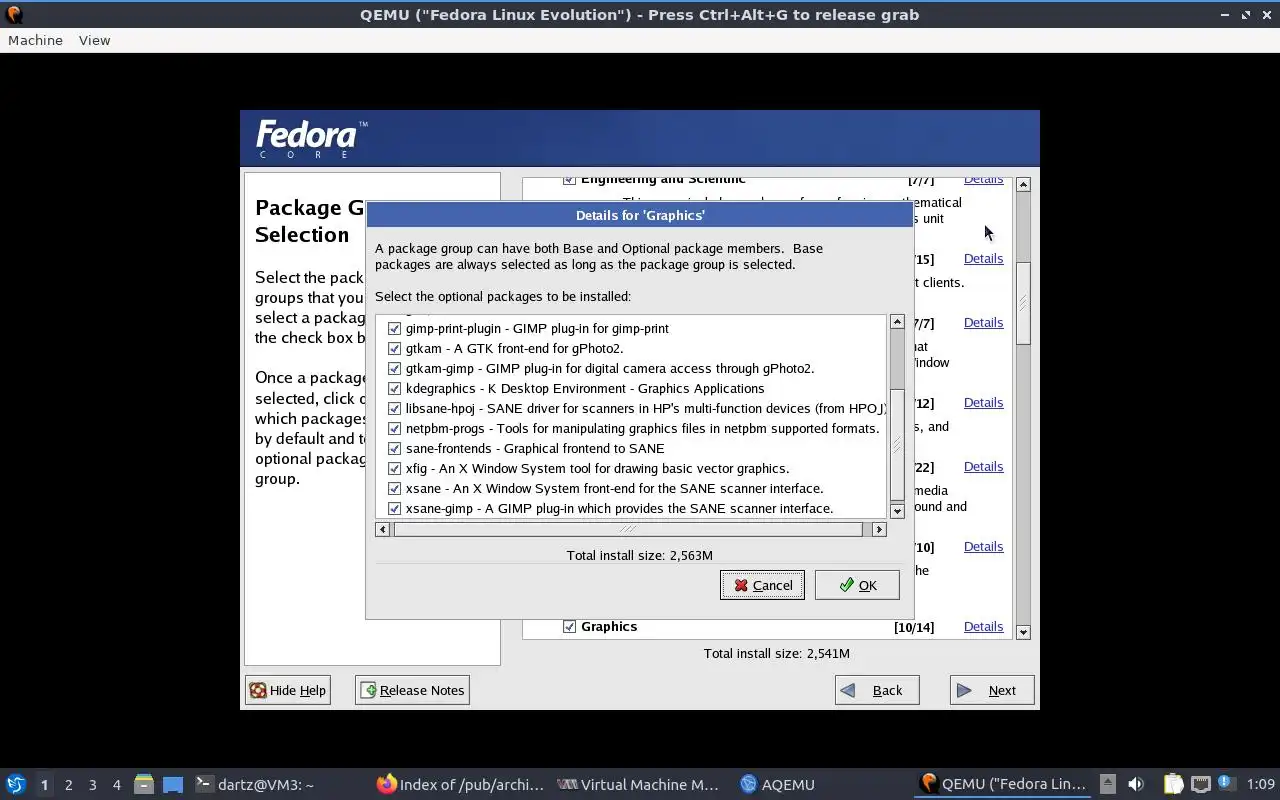Uncheck the netpbm-progs package
Viewport: 1280px width, 800px height.
394,428
